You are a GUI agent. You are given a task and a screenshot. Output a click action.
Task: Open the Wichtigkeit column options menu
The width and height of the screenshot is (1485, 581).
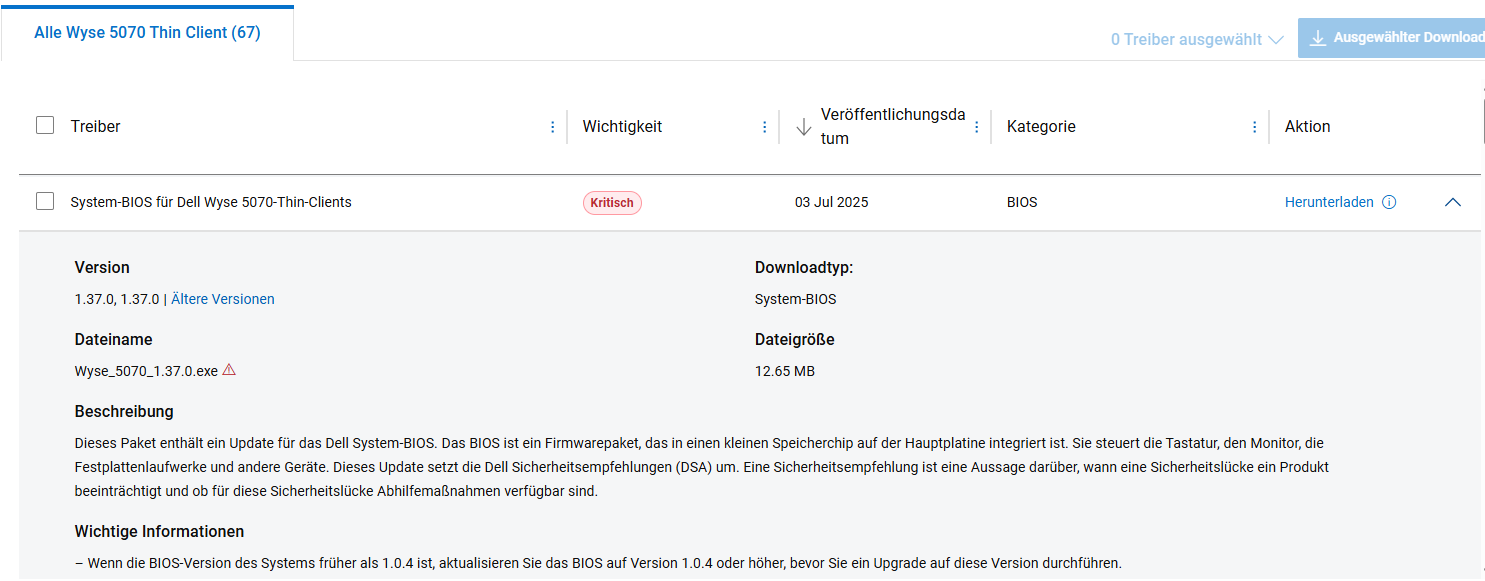765,127
